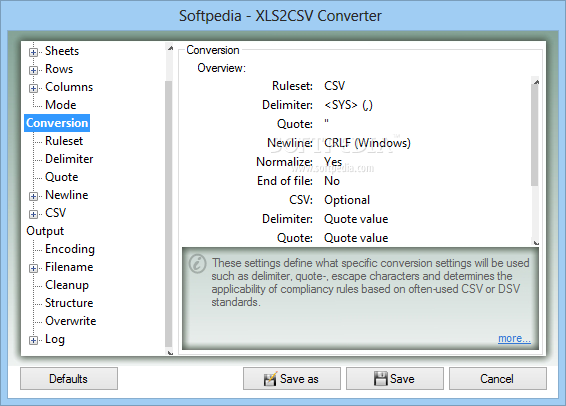Open the Overwrite settings
This screenshot has width=566, height=406.
tap(70, 321)
